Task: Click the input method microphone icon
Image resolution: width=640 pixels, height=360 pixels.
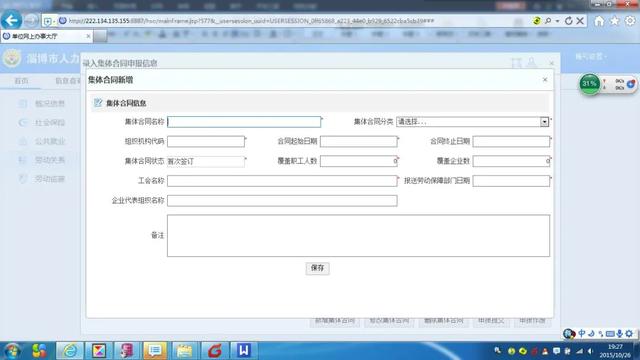Action: [x=620, y=333]
